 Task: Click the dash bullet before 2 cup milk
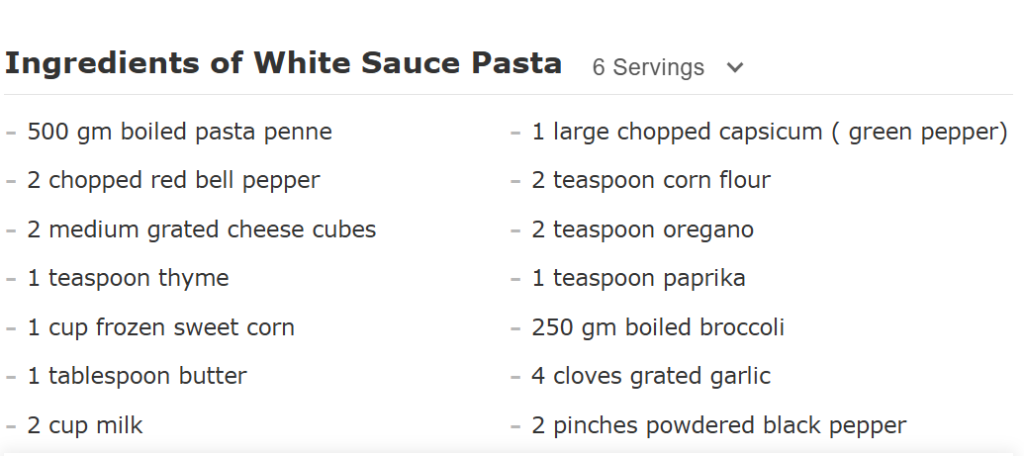point(11,426)
